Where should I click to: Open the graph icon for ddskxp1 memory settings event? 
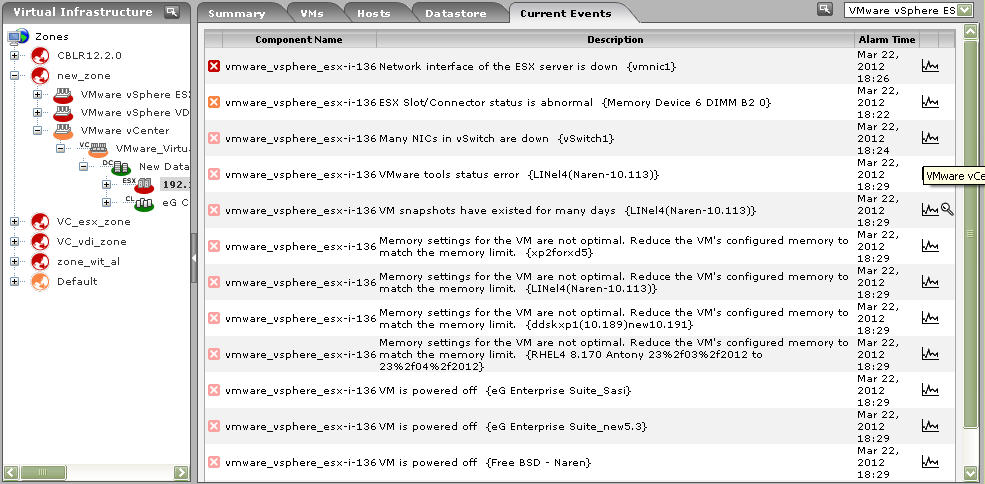click(930, 318)
